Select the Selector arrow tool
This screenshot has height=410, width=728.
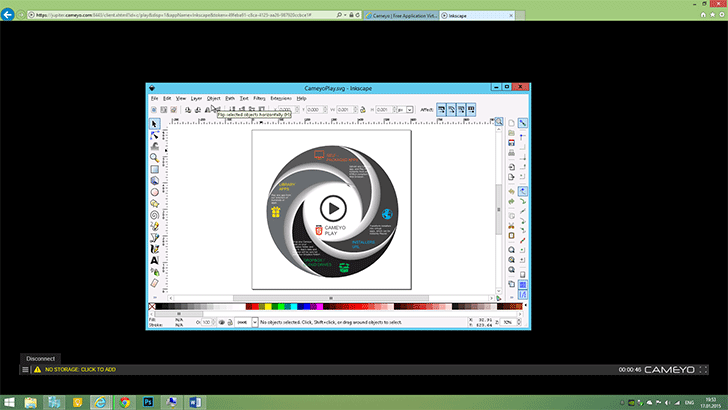click(155, 124)
